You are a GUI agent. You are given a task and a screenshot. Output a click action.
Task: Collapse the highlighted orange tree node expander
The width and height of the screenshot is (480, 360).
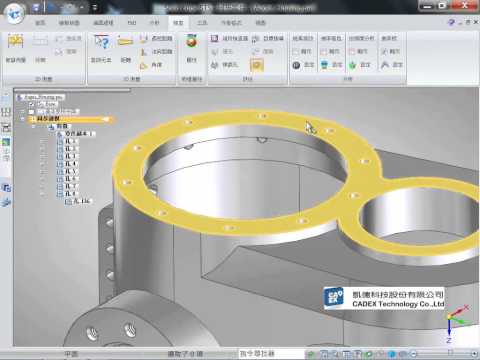23,119
